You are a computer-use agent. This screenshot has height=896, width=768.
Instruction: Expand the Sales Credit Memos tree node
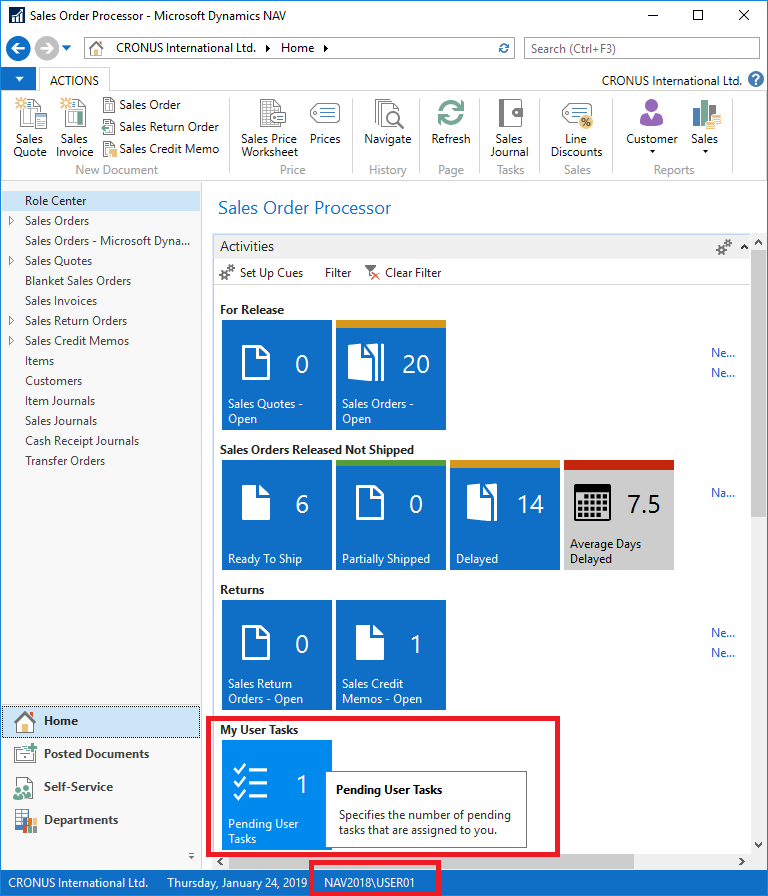point(11,341)
